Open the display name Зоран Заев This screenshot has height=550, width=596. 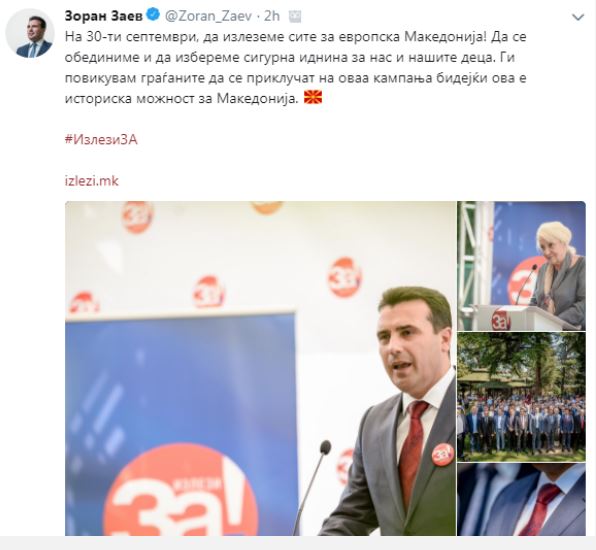point(104,16)
